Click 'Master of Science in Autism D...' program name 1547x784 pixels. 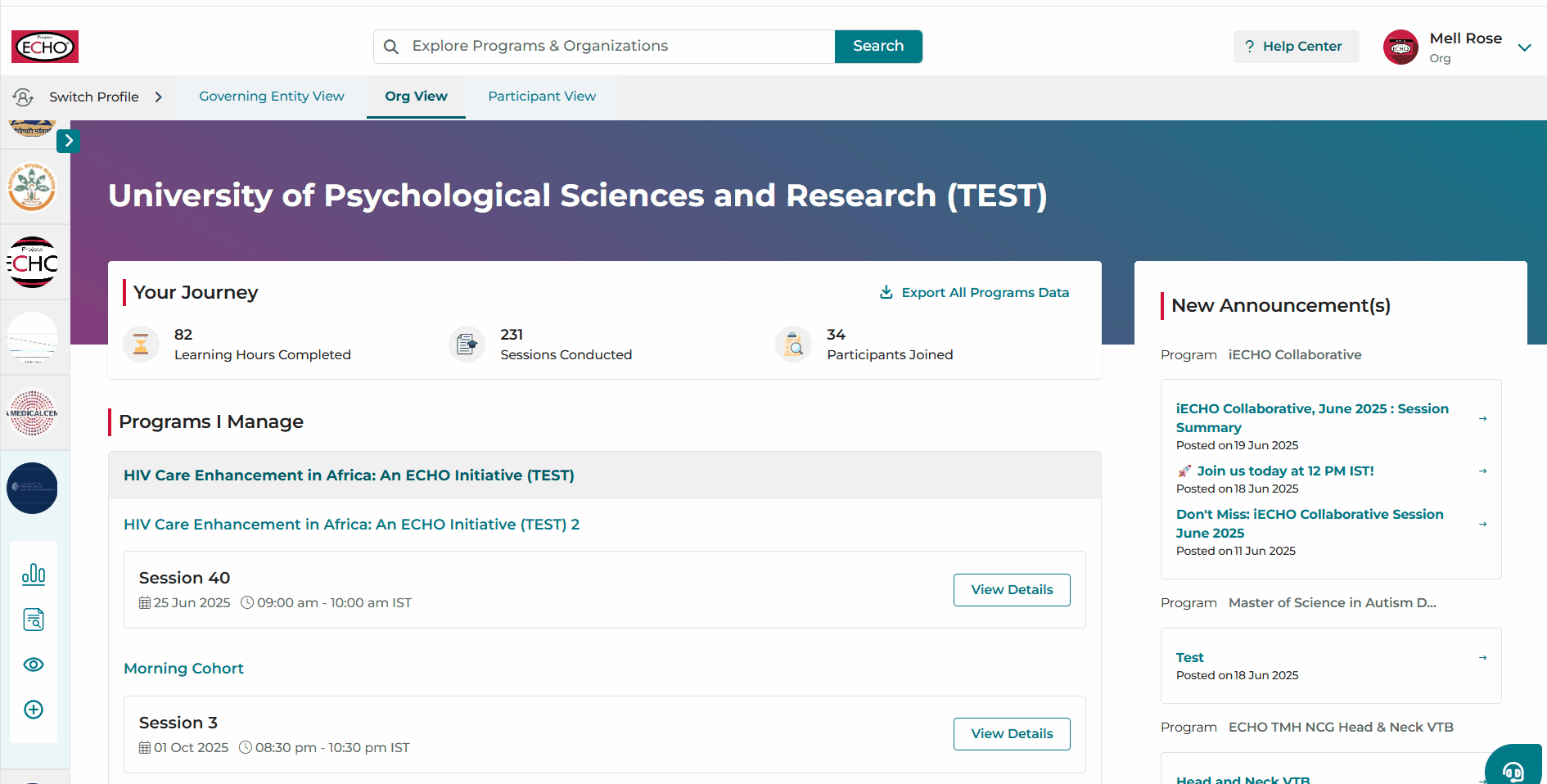tap(1333, 603)
